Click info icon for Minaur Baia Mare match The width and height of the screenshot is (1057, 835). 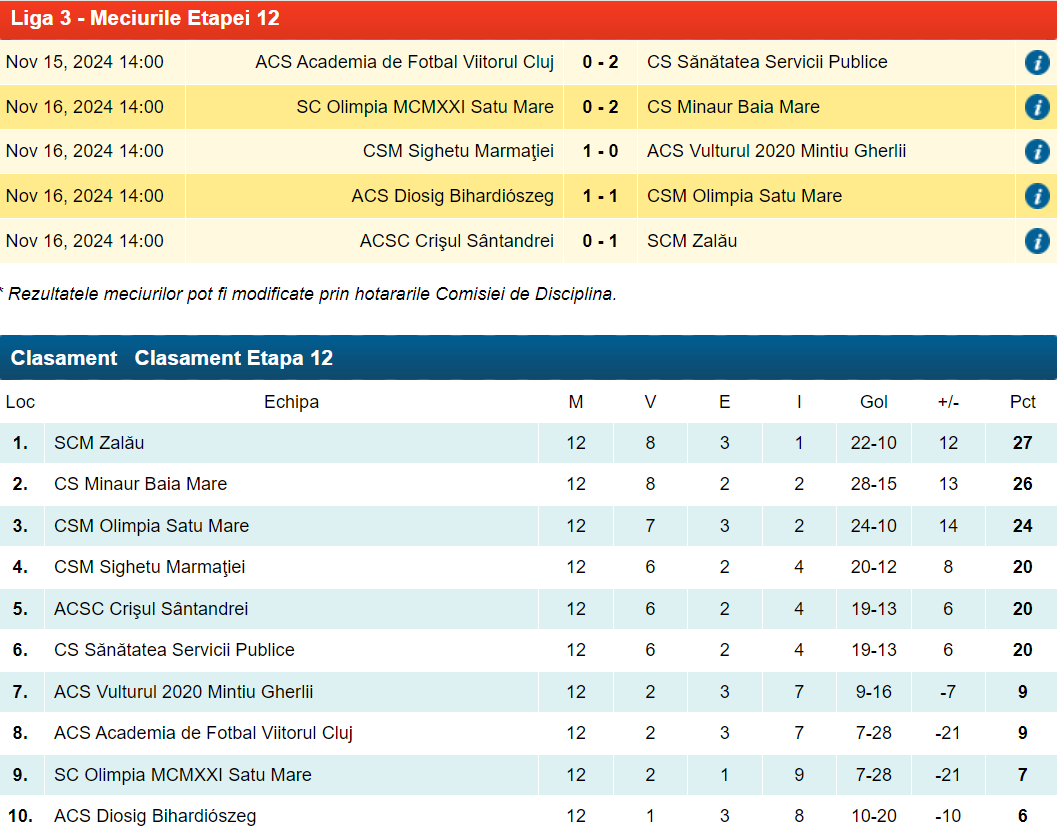click(x=1037, y=107)
